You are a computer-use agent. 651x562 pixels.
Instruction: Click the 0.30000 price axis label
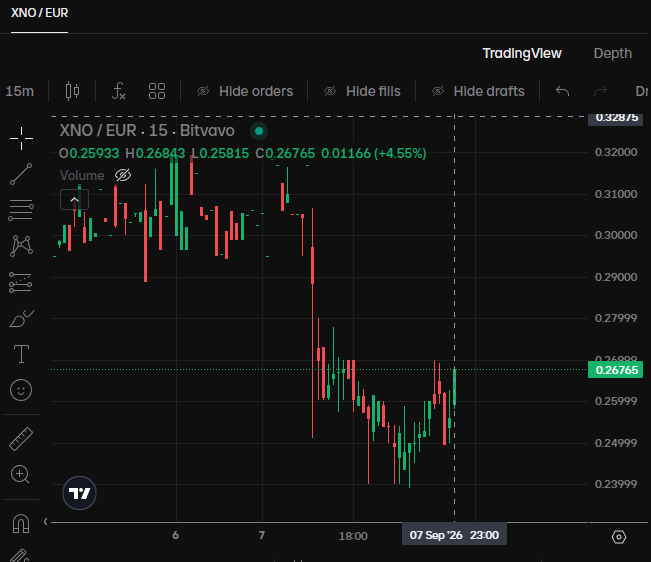[x=616, y=235]
